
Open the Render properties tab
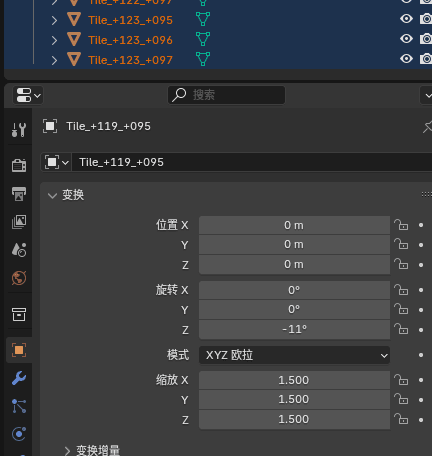19,165
